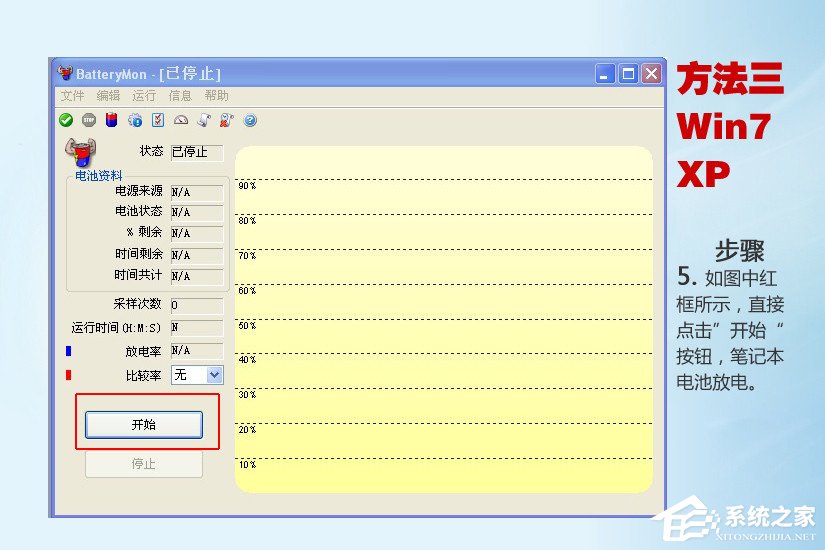Image resolution: width=825 pixels, height=550 pixels.
Task: Click the 状态 field showing 已停止
Action: click(x=197, y=152)
